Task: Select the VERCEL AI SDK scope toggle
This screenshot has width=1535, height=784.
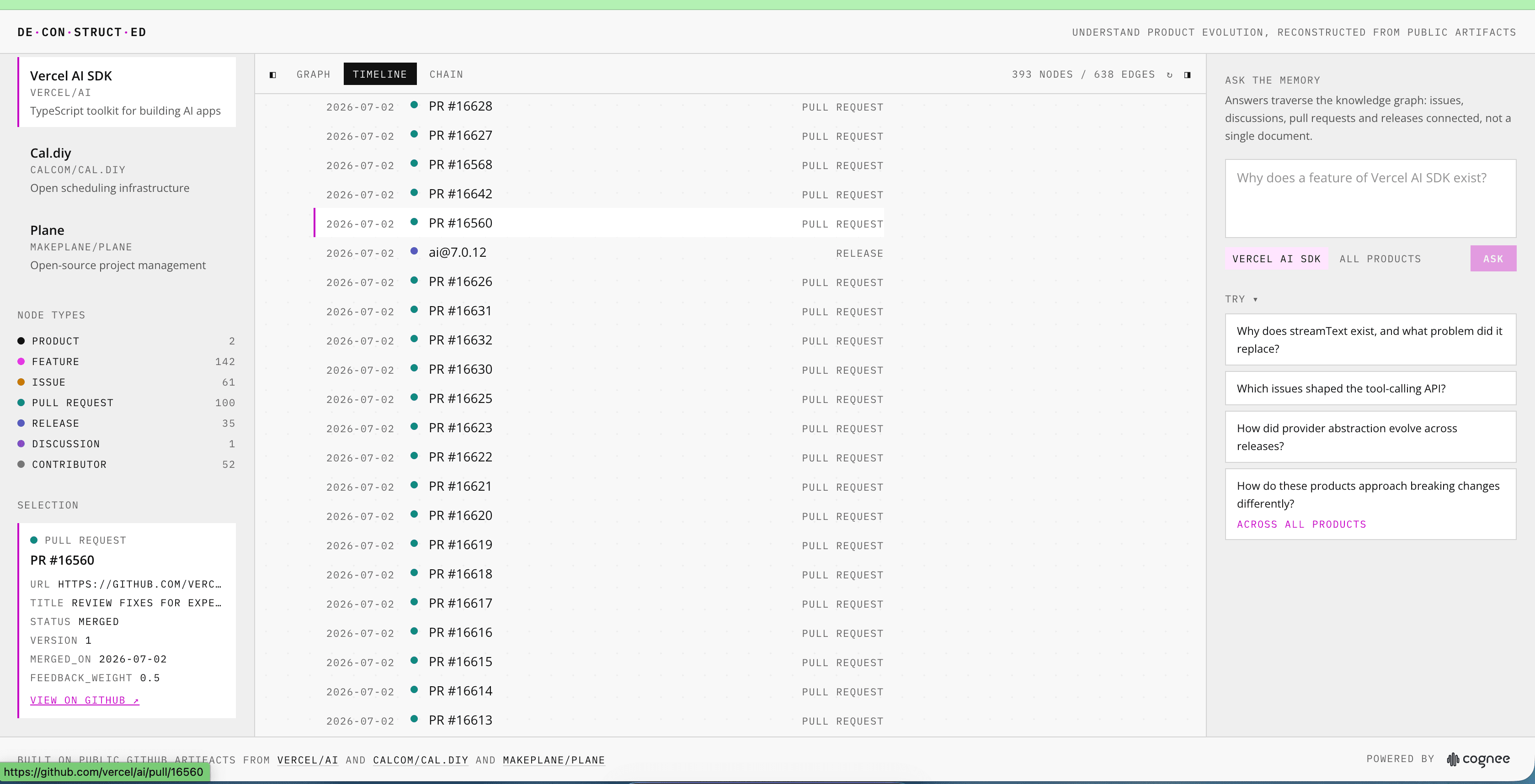Action: point(1276,259)
